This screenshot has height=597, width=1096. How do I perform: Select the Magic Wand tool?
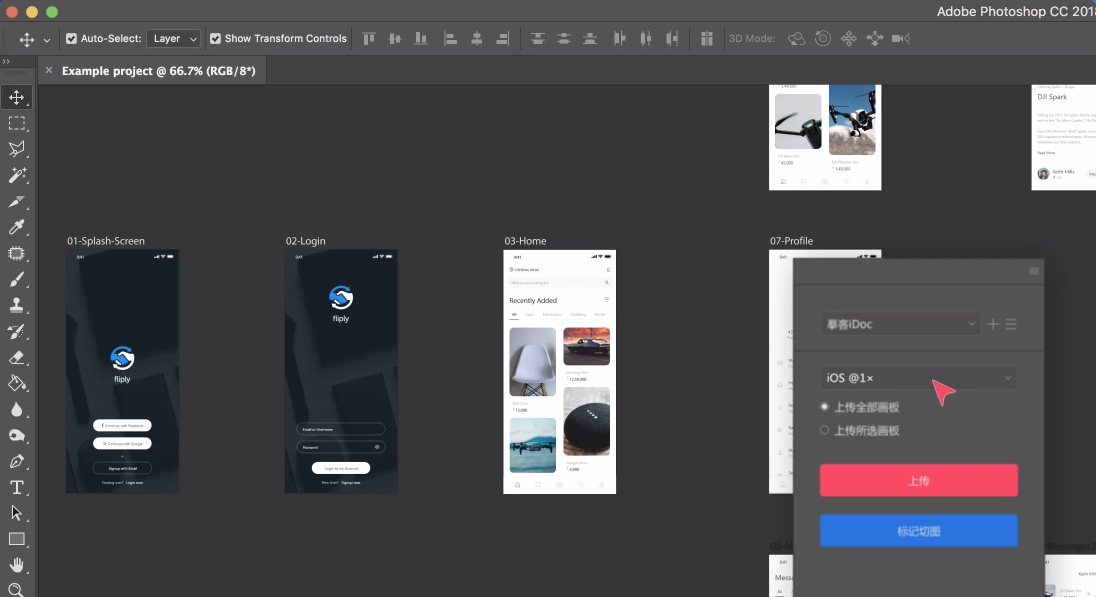pyautogui.click(x=16, y=175)
